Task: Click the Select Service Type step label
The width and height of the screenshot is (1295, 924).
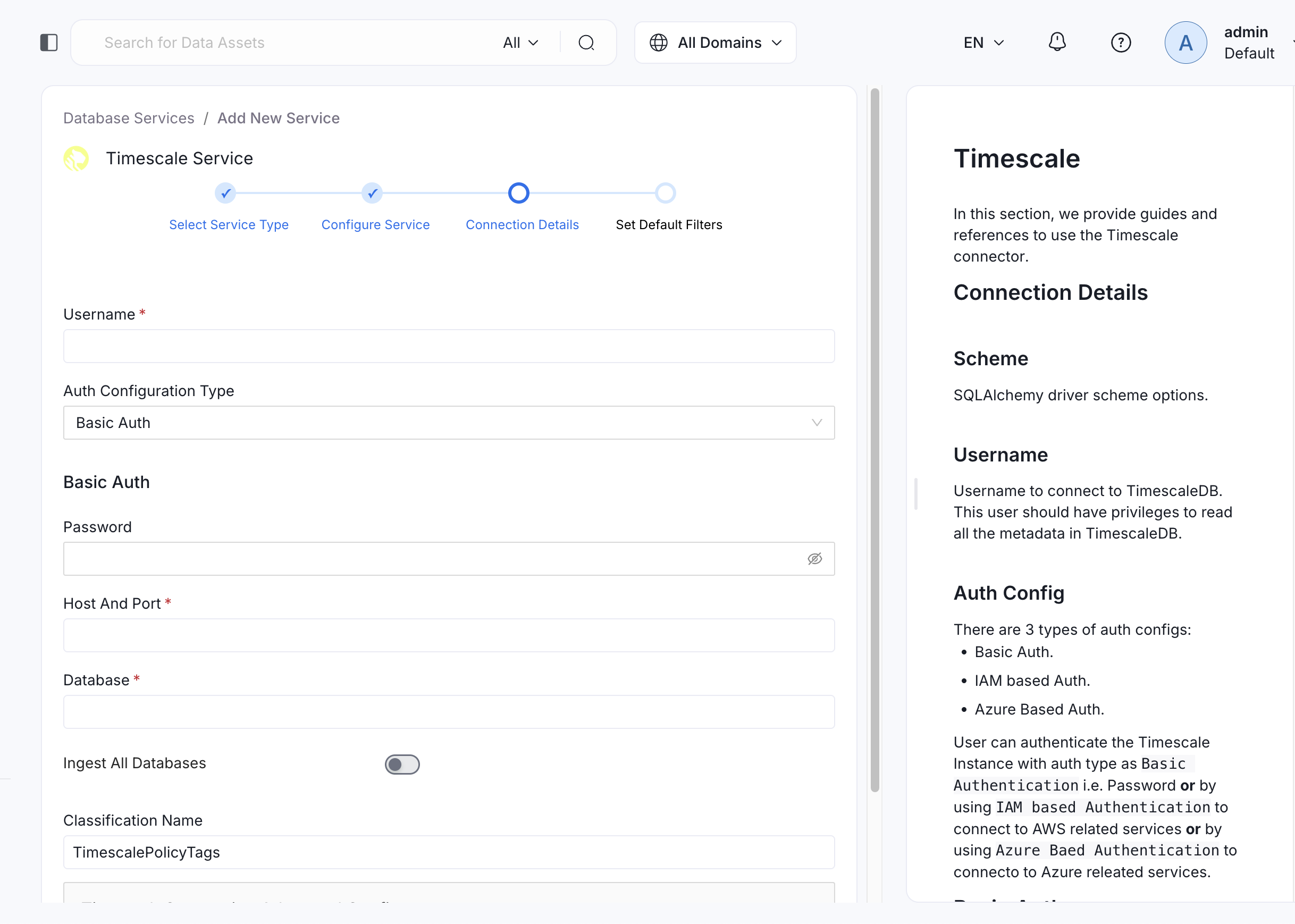Action: [x=229, y=224]
